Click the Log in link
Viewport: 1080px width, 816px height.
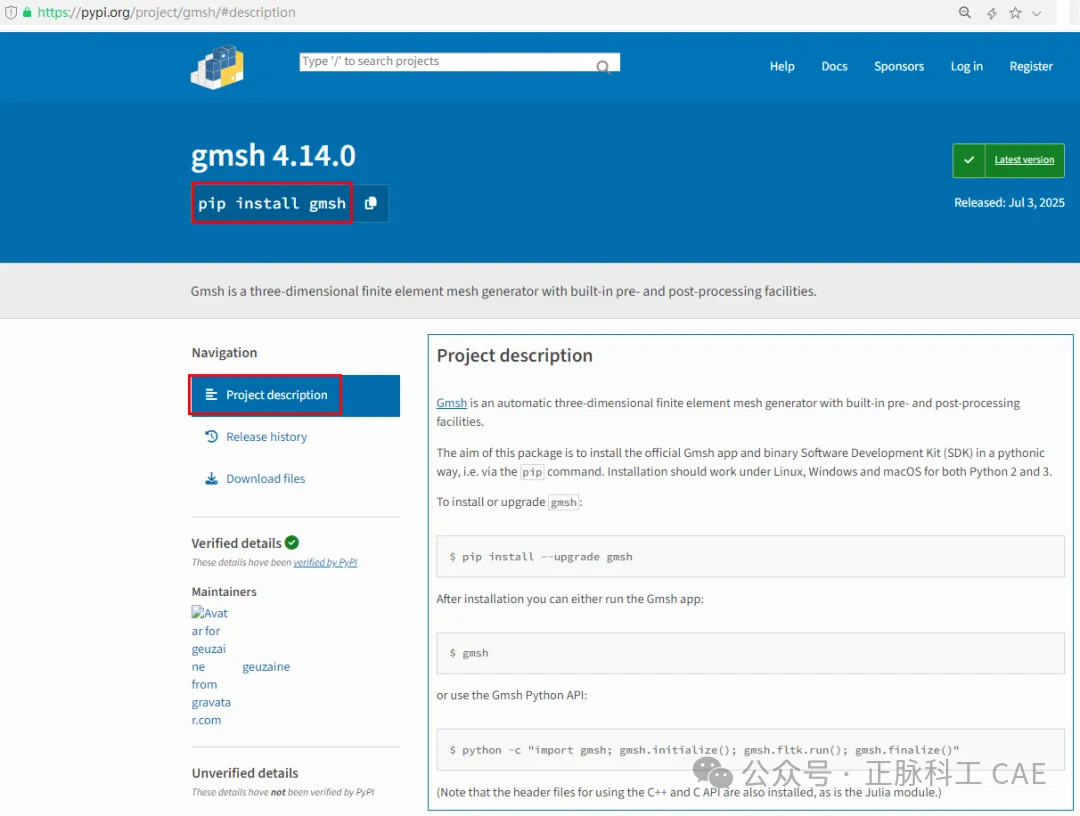pyautogui.click(x=966, y=66)
